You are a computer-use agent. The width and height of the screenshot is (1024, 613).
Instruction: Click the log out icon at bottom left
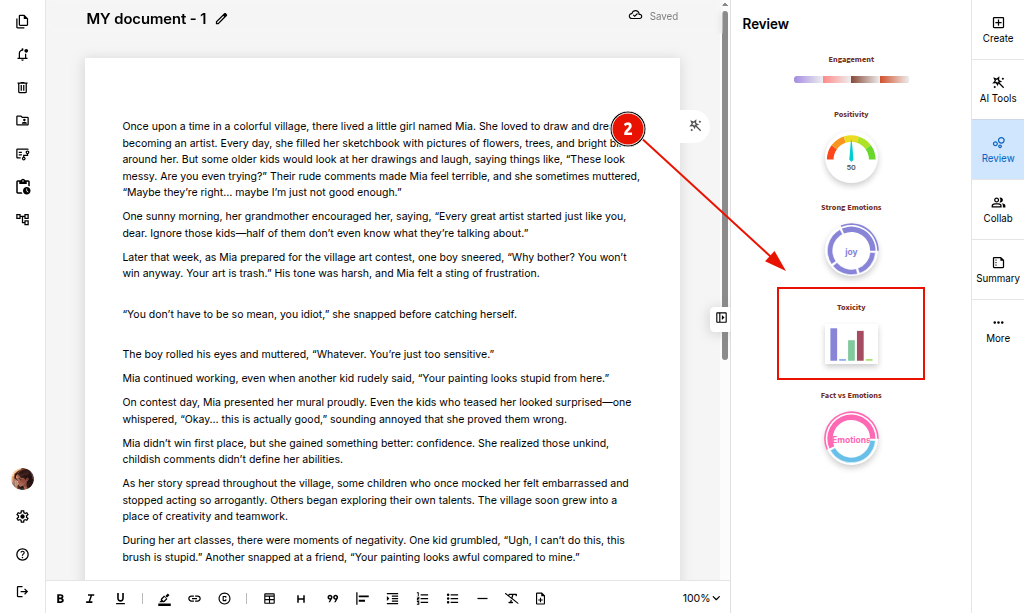pos(22,591)
